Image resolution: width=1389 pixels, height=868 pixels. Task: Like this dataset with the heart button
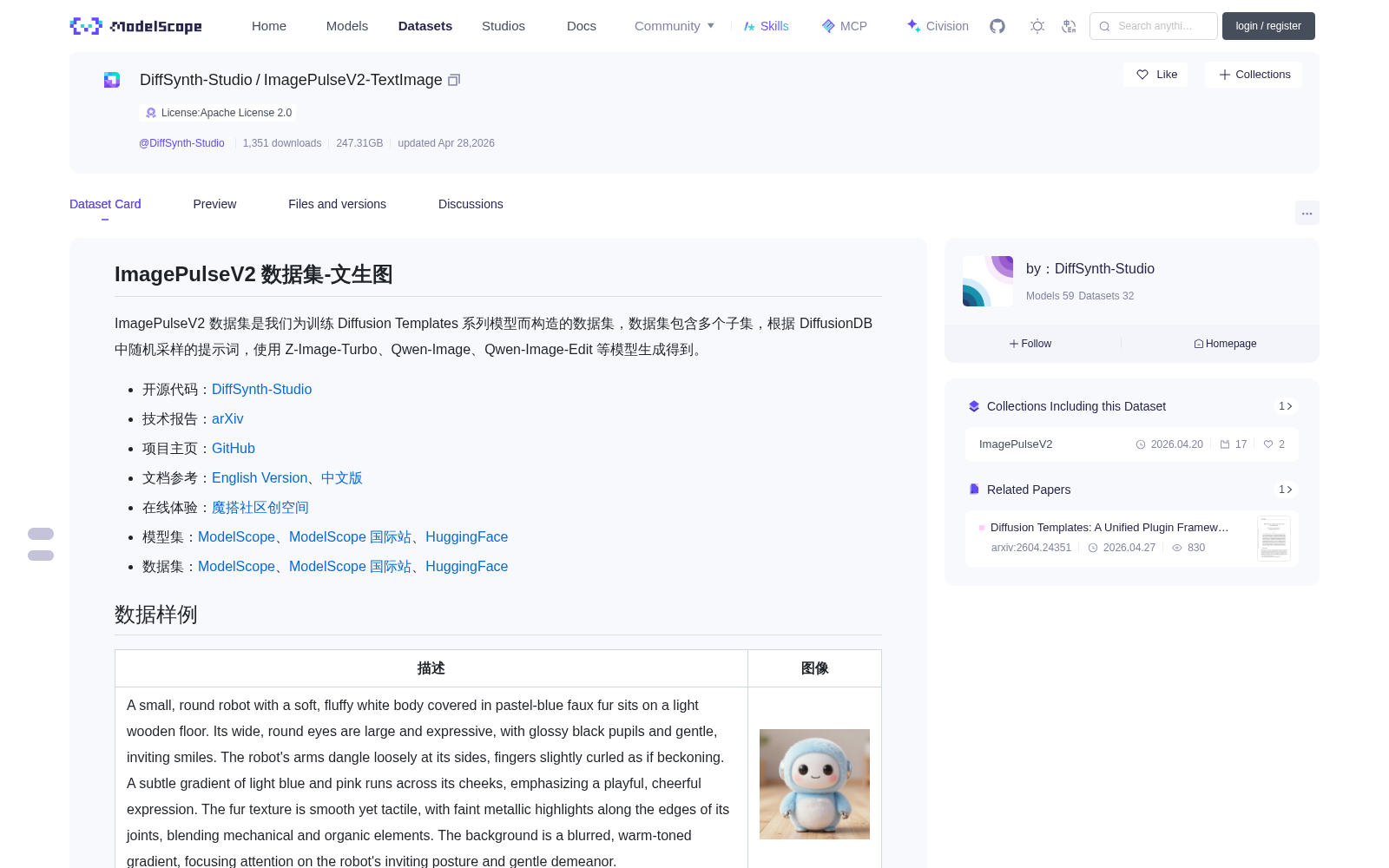(1156, 75)
